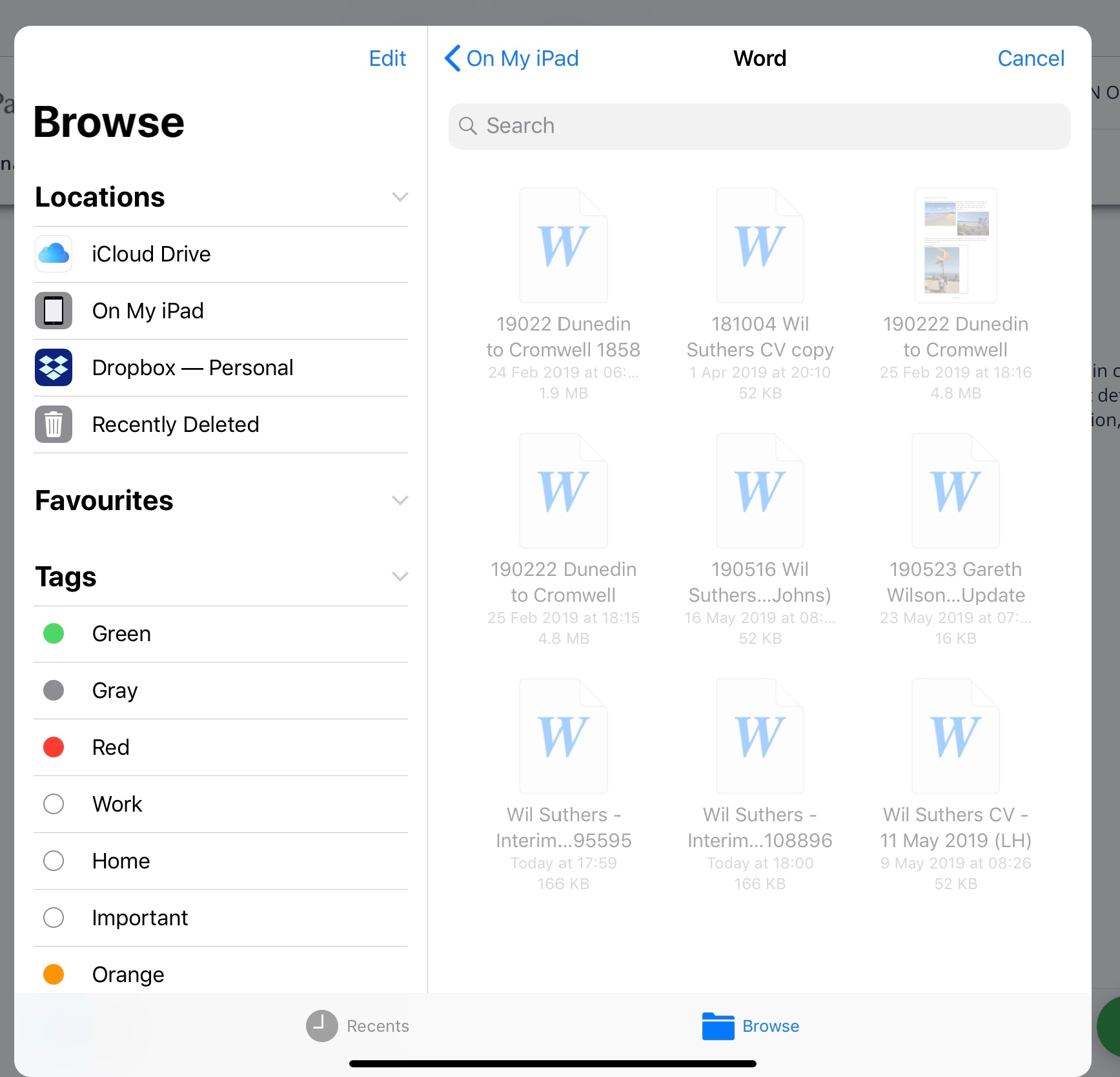Tap the "Today at 17:59" timestamp
This screenshot has width=1120, height=1077.
[x=564, y=863]
